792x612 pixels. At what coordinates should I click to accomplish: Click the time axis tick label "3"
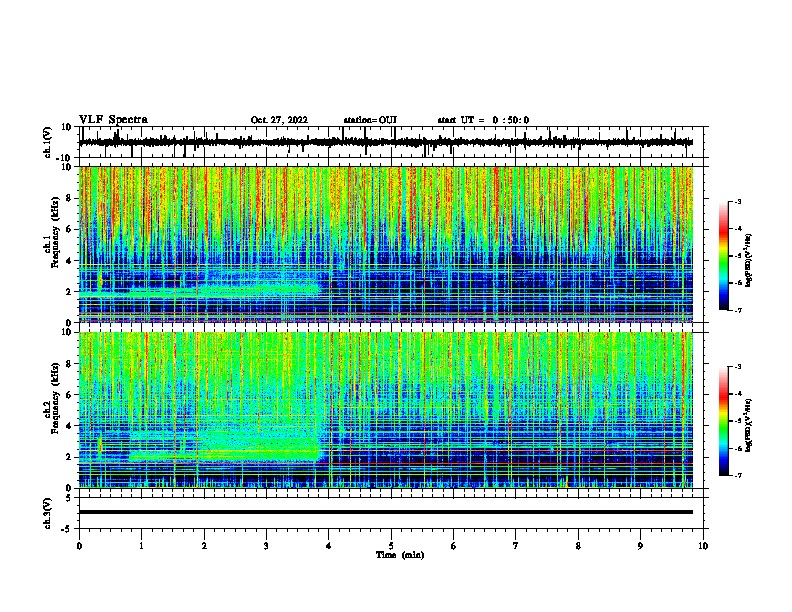pyautogui.click(x=267, y=546)
